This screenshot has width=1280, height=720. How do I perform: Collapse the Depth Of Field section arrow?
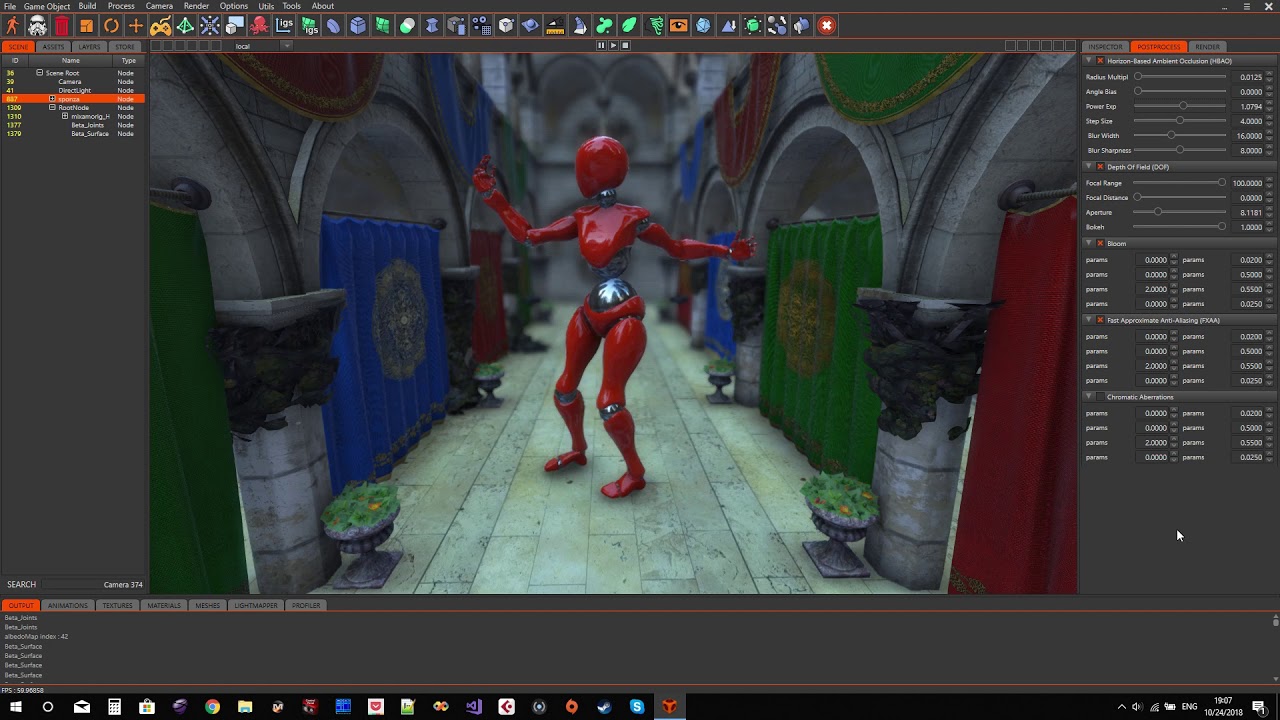tap(1089, 167)
